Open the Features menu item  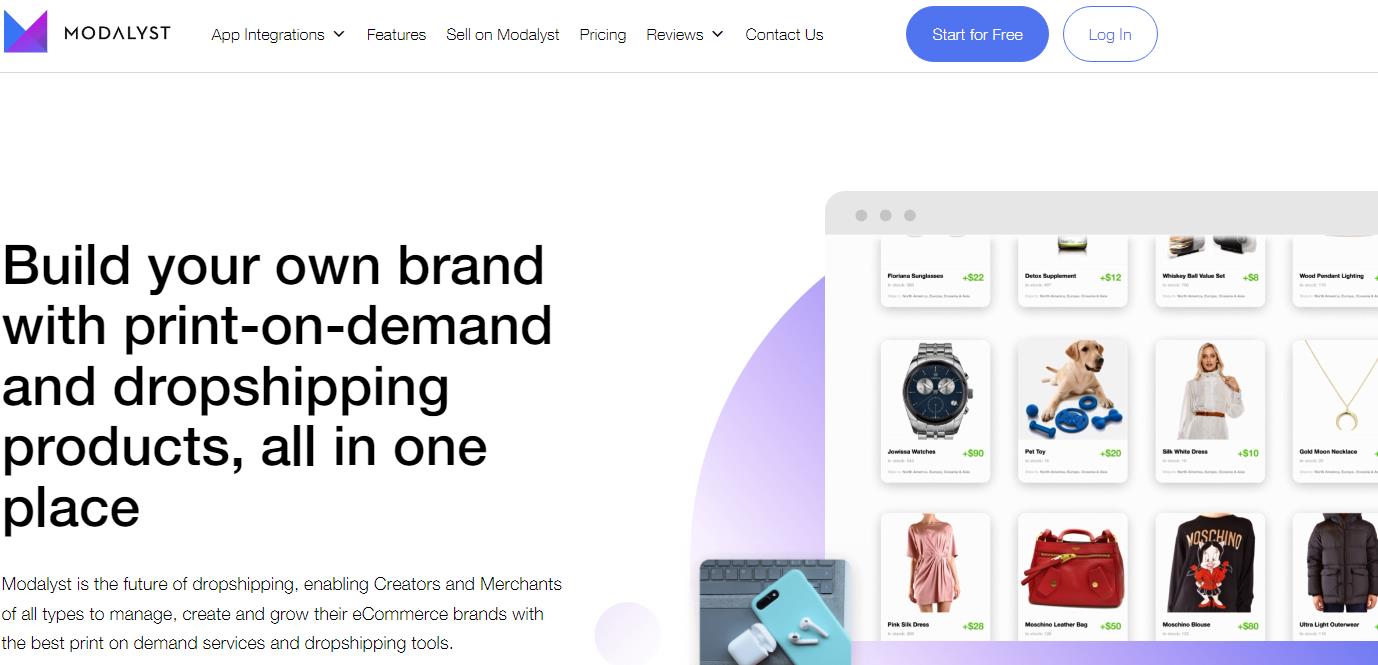[x=396, y=34]
